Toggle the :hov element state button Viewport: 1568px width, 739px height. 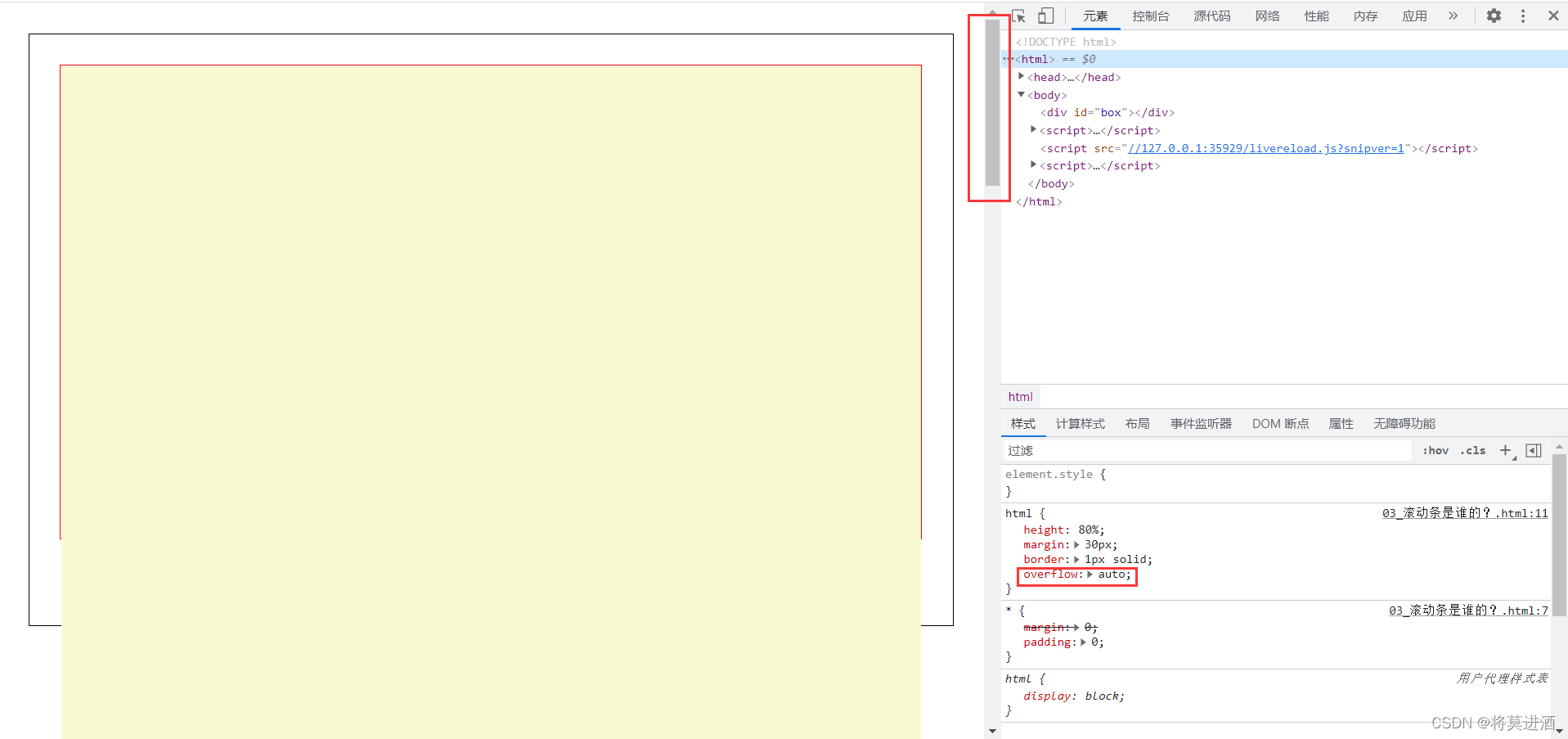pos(1435,450)
